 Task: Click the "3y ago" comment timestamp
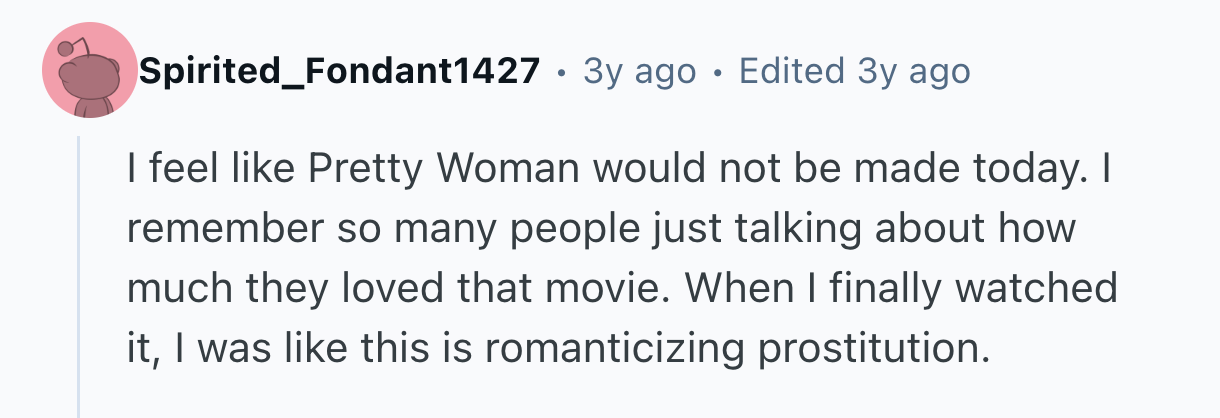639,72
